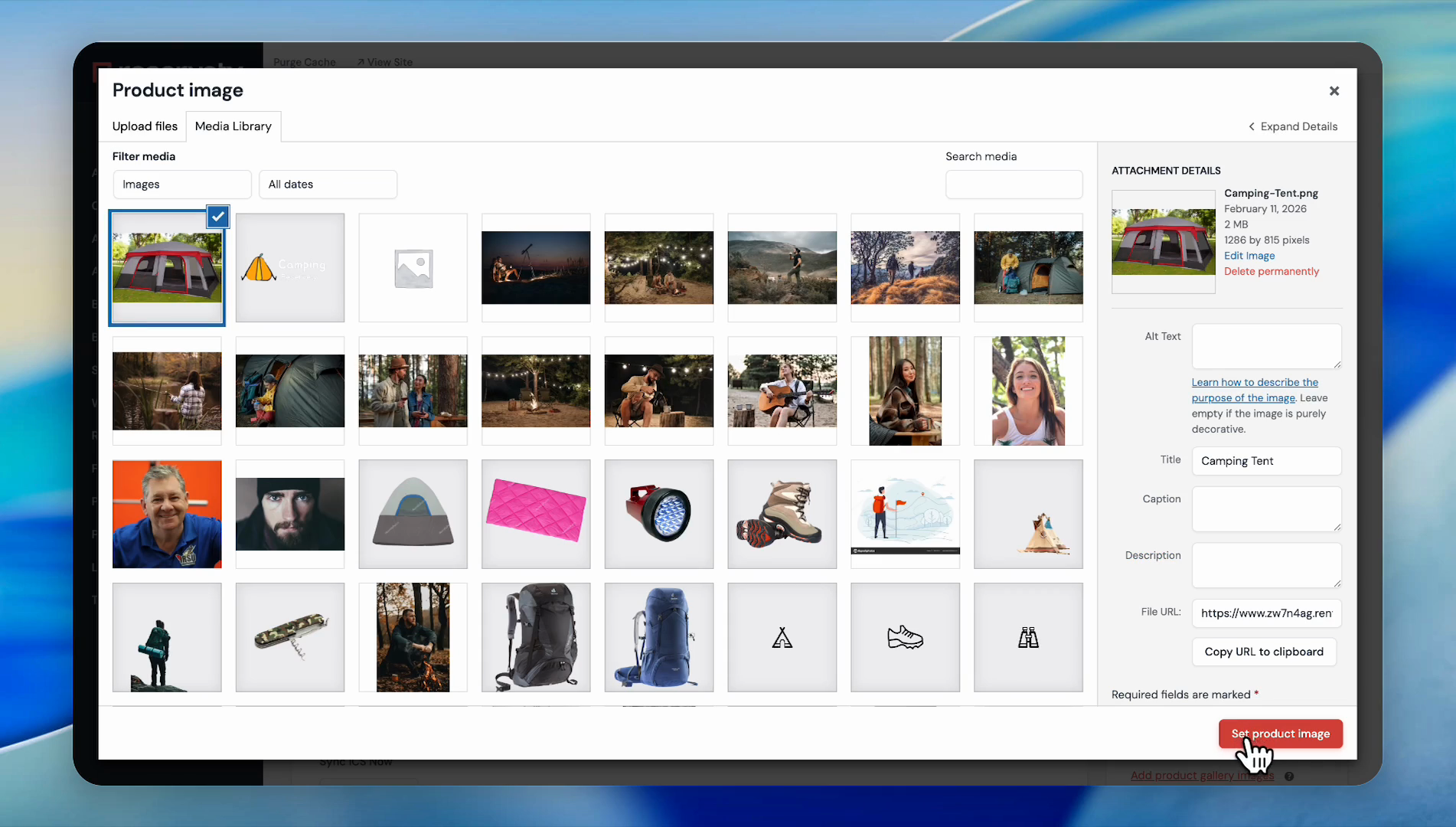
Task: Select the gray dome tent product thumbnail
Action: pyautogui.click(x=413, y=515)
